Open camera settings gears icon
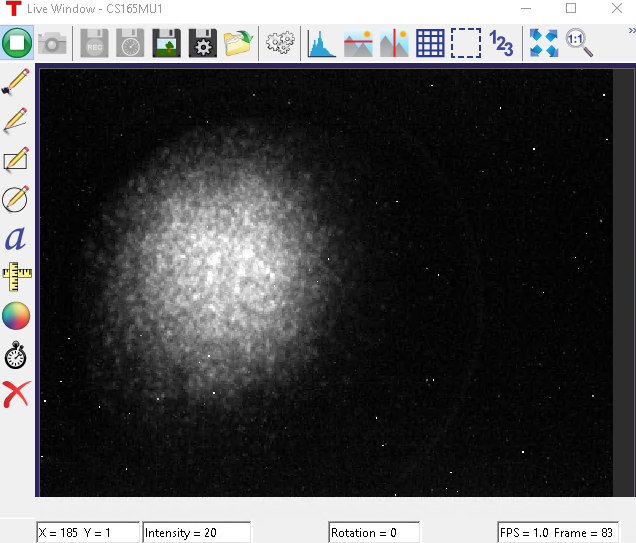Viewport: 636px width, 543px height. pos(279,43)
